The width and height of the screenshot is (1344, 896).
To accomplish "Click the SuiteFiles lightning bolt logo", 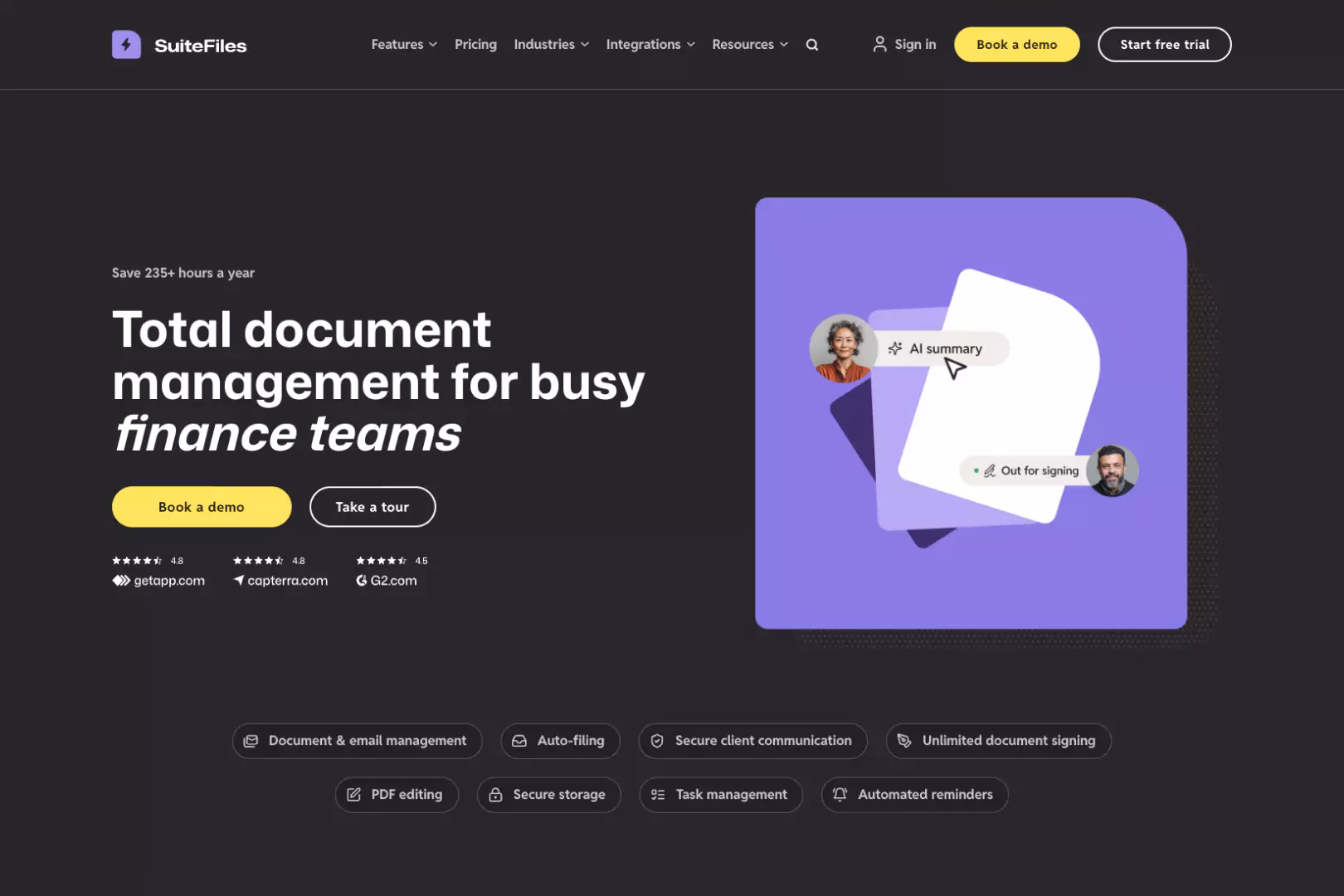I will pyautogui.click(x=126, y=45).
